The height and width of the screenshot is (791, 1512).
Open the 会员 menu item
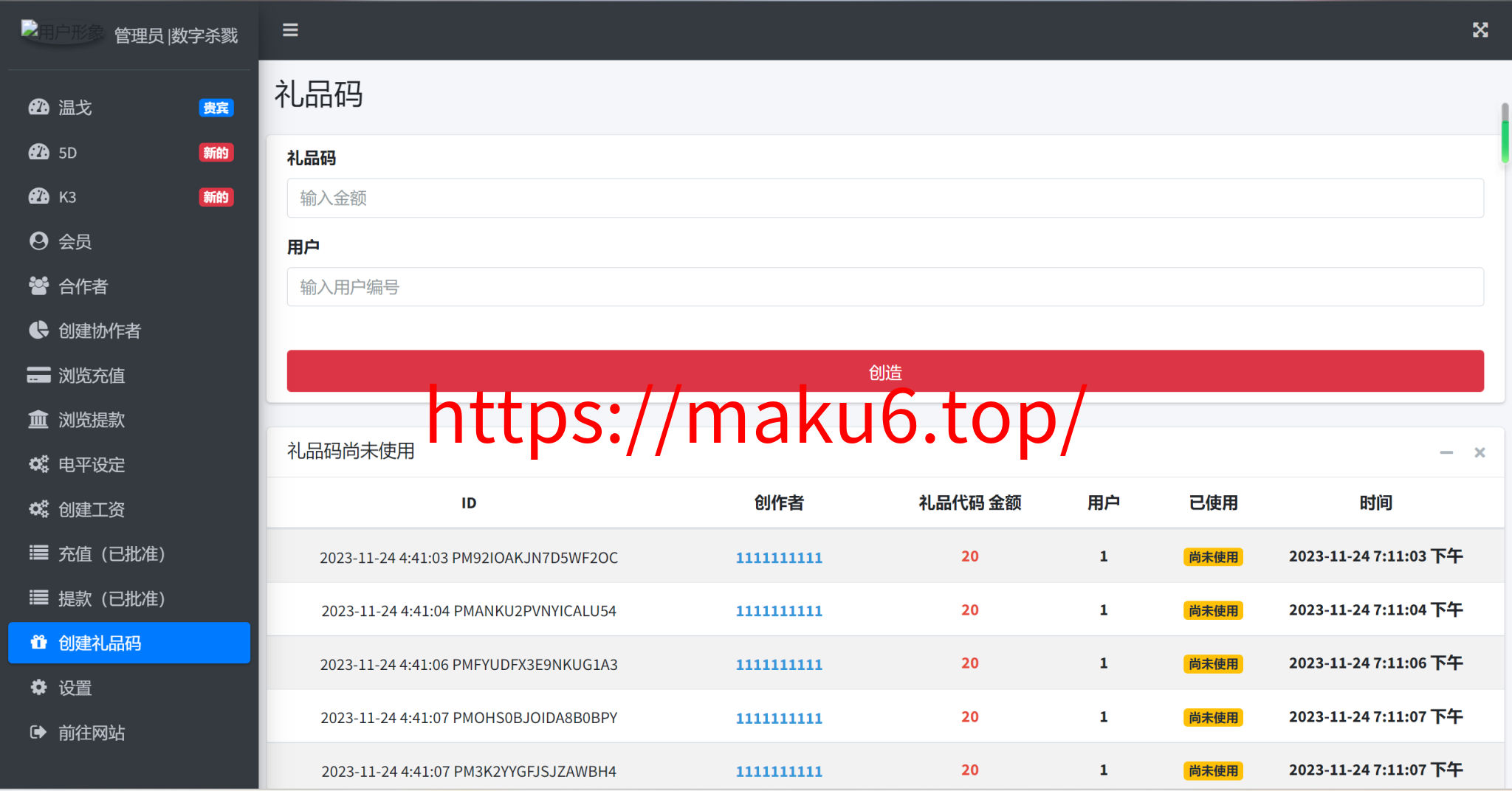click(x=129, y=241)
